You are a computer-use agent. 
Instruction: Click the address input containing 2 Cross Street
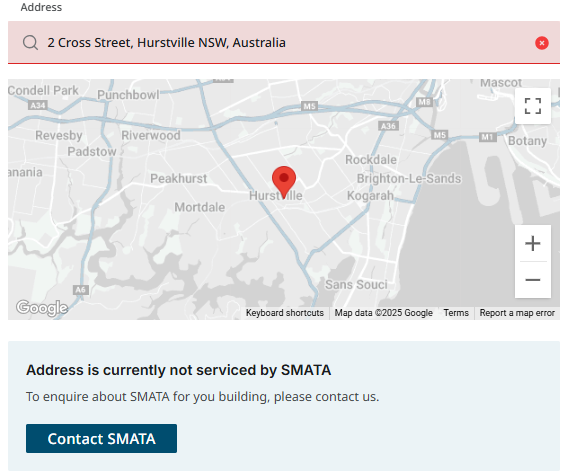pyautogui.click(x=284, y=42)
